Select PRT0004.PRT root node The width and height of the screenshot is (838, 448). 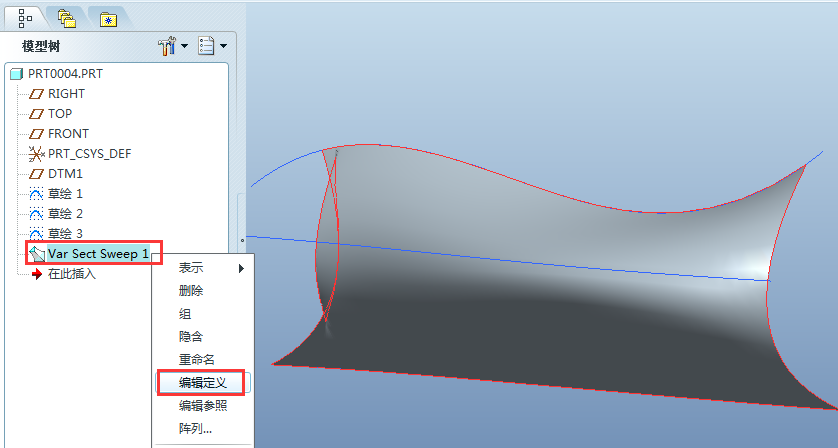point(64,74)
